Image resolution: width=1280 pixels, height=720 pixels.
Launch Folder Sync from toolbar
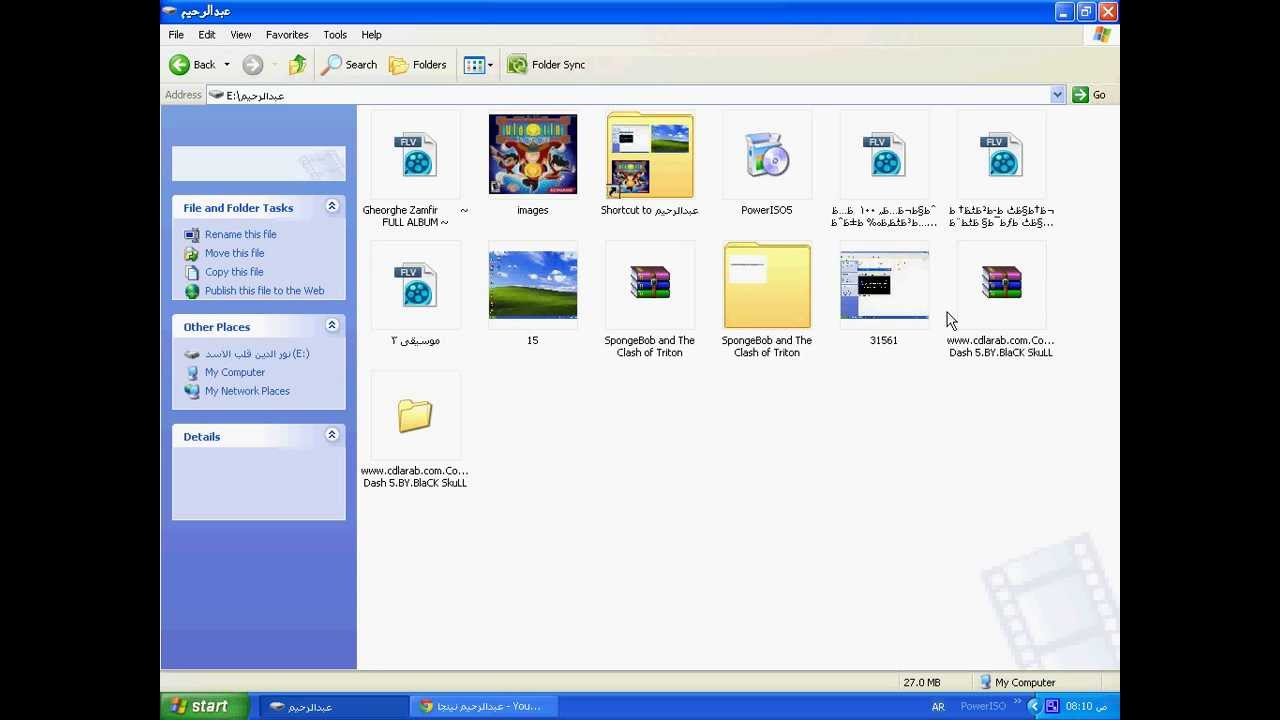click(x=546, y=65)
